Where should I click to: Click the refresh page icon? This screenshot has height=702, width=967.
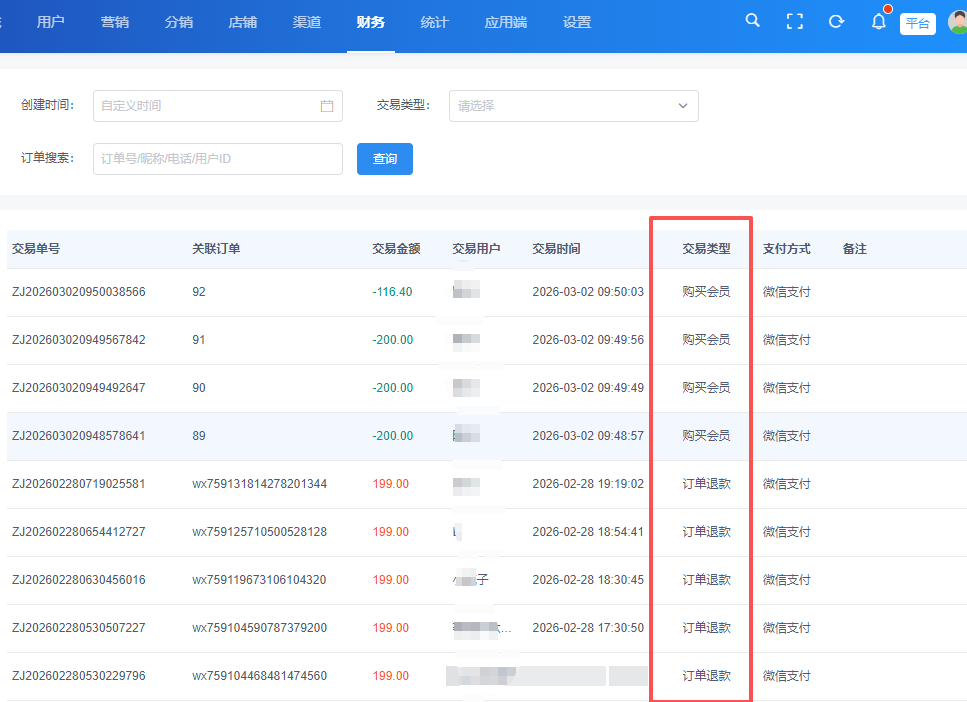[x=837, y=21]
